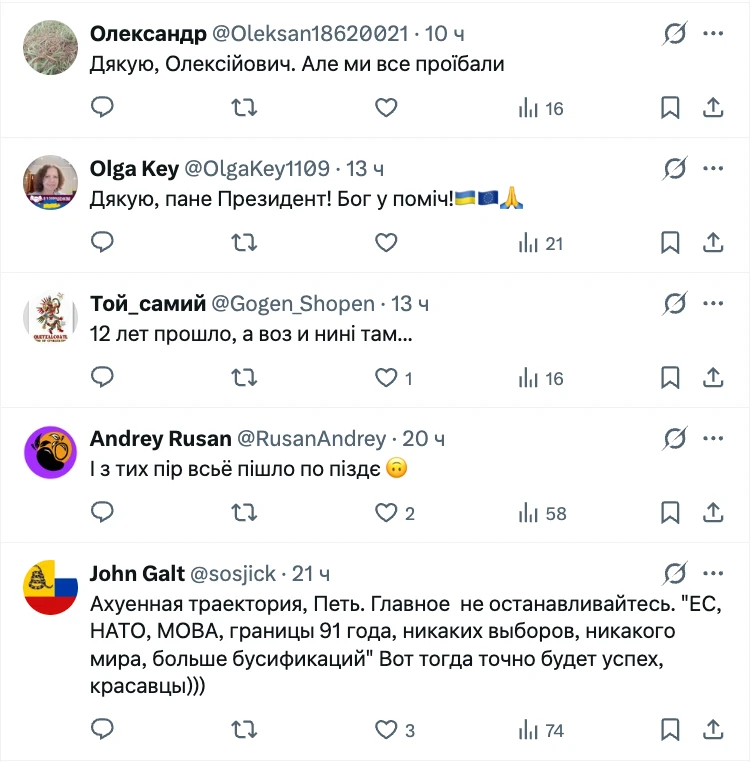This screenshot has width=751, height=762.
Task: Open Той_самий's profile picture
Action: pyautogui.click(x=51, y=317)
